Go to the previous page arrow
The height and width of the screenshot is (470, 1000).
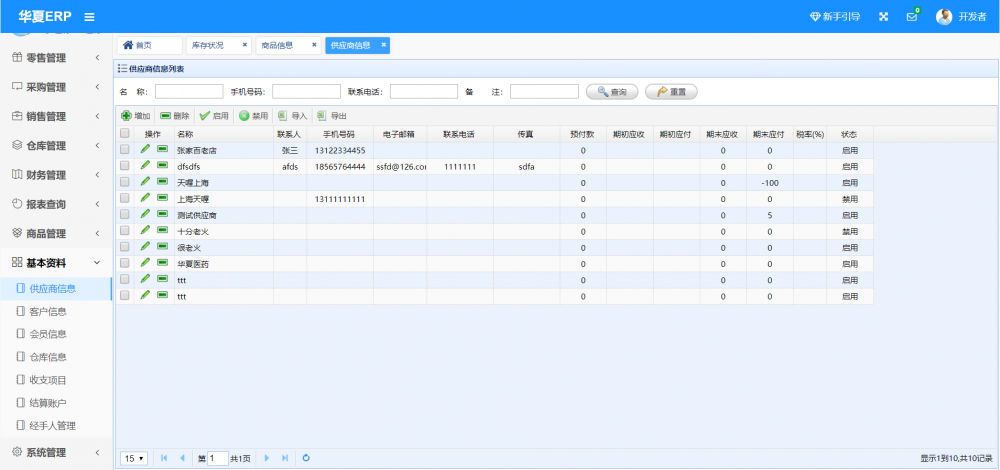pos(182,458)
